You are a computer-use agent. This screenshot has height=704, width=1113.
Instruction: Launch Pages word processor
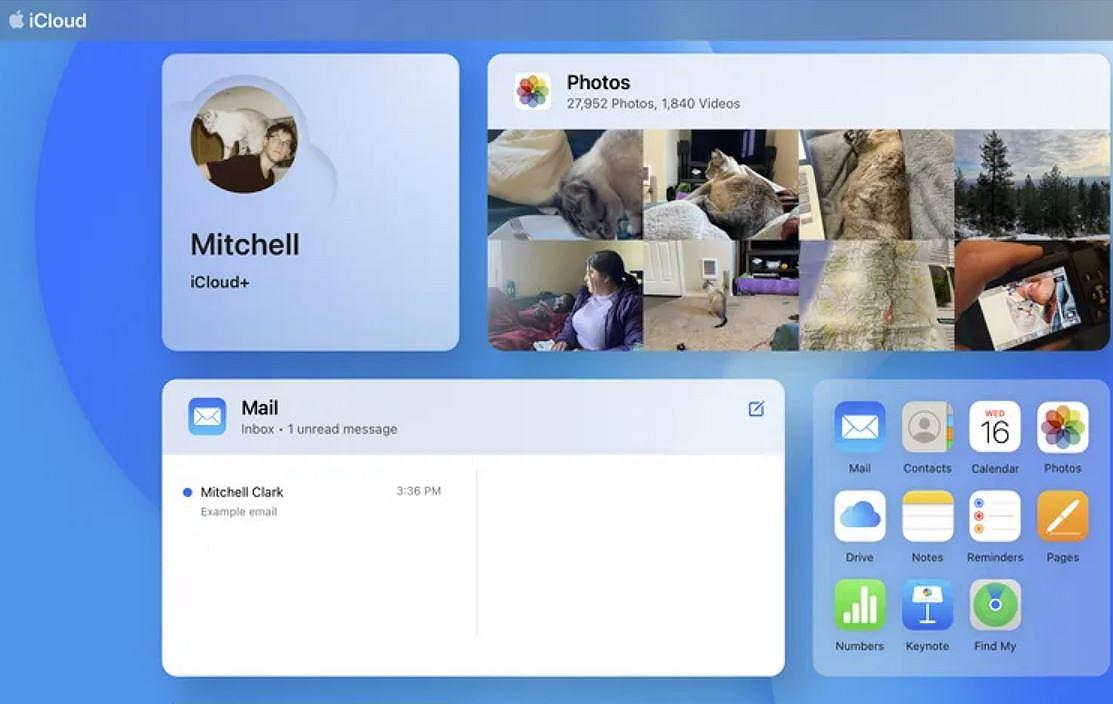[x=1062, y=518]
